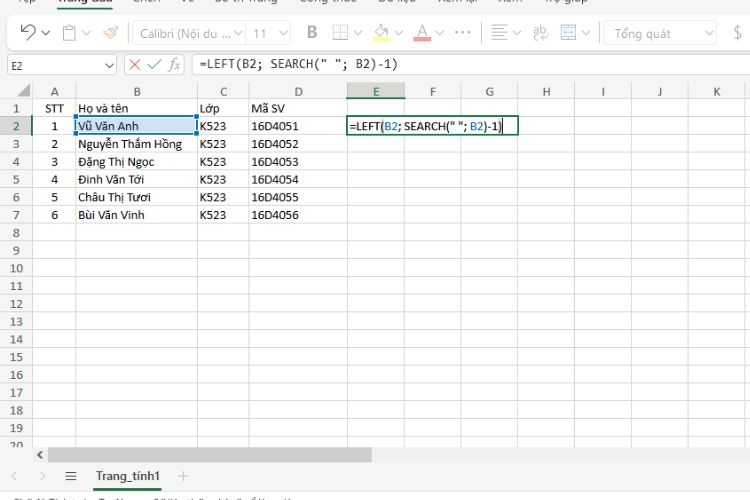Expand the Borders dropdown arrow

[x=358, y=33]
